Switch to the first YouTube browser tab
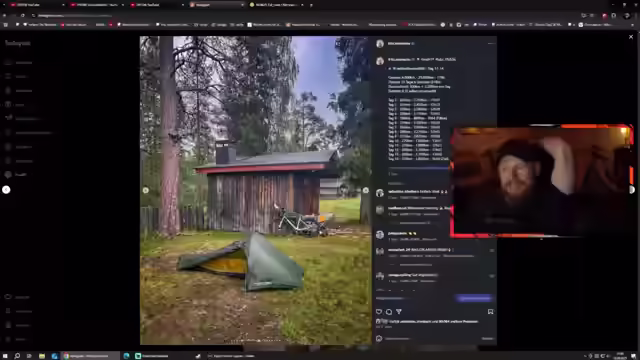This screenshot has height=360, width=640. click(37, 5)
